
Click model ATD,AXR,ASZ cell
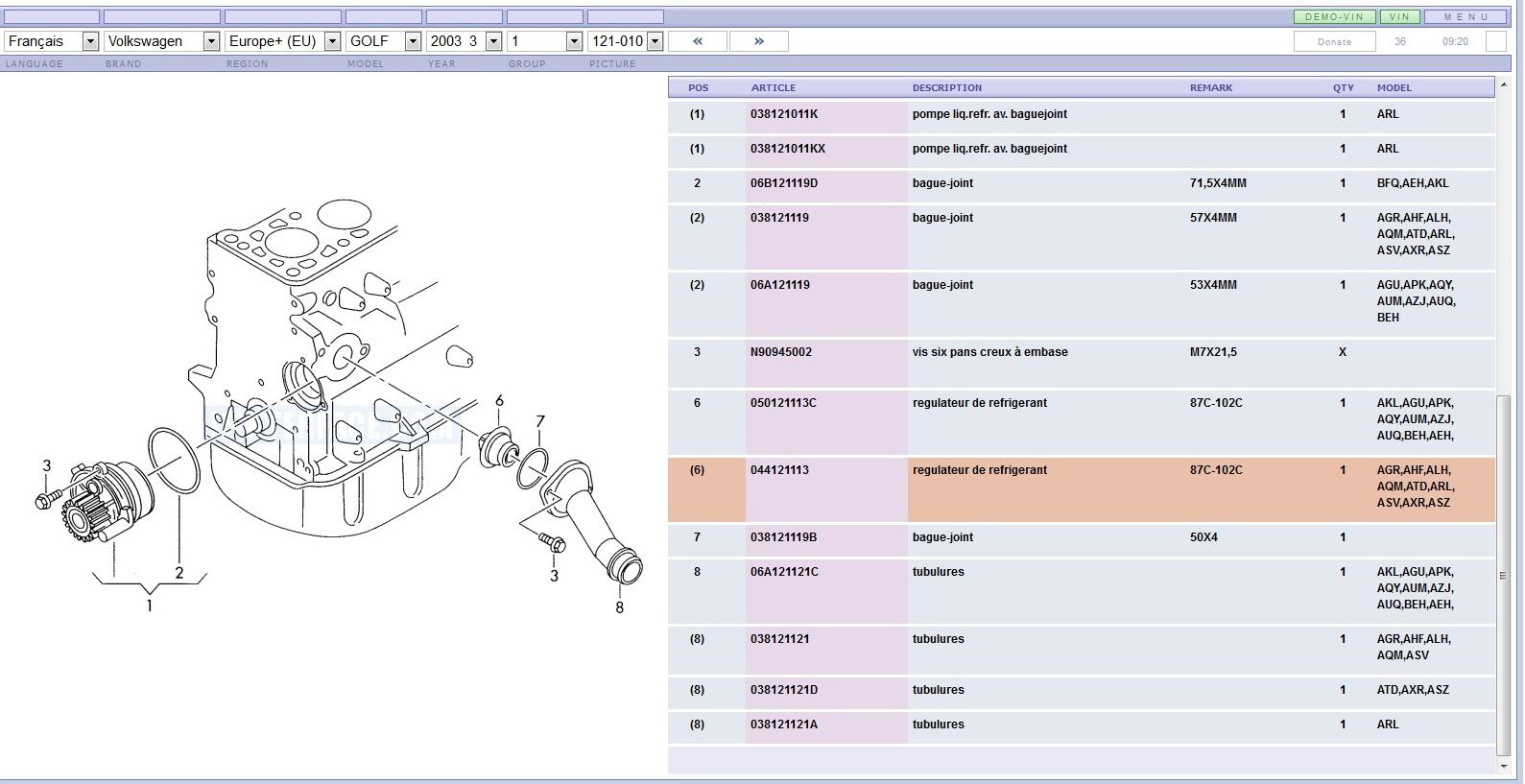coord(1413,690)
